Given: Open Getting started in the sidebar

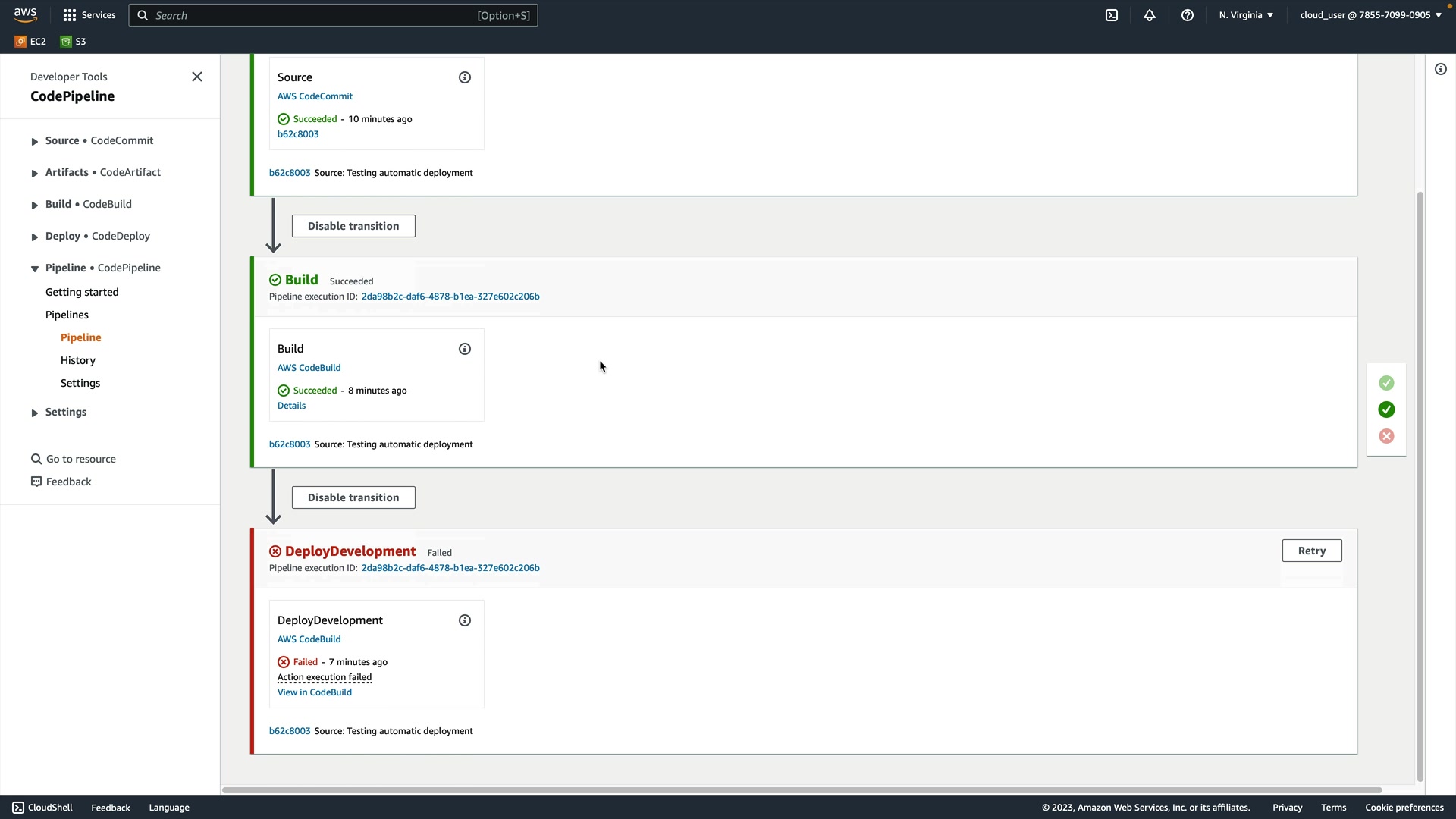Looking at the screenshot, I should tap(82, 292).
